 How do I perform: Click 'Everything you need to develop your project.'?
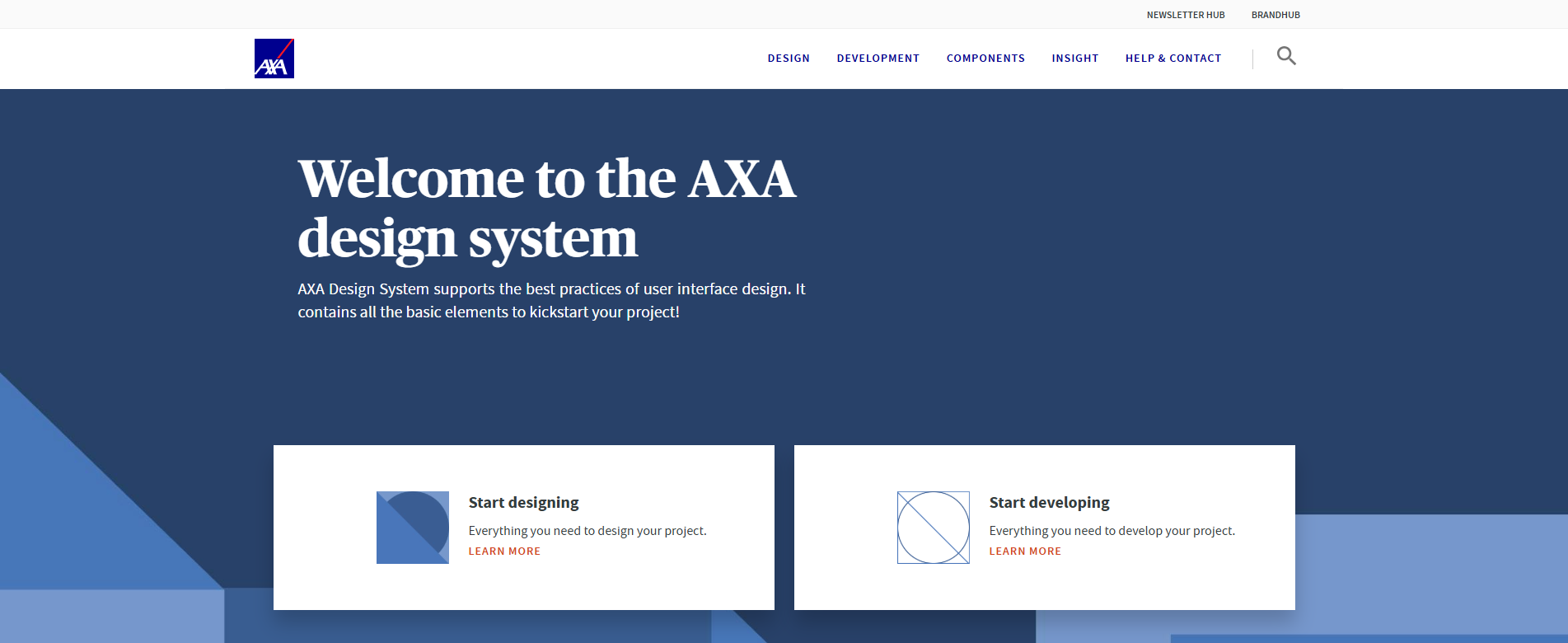click(x=1112, y=531)
